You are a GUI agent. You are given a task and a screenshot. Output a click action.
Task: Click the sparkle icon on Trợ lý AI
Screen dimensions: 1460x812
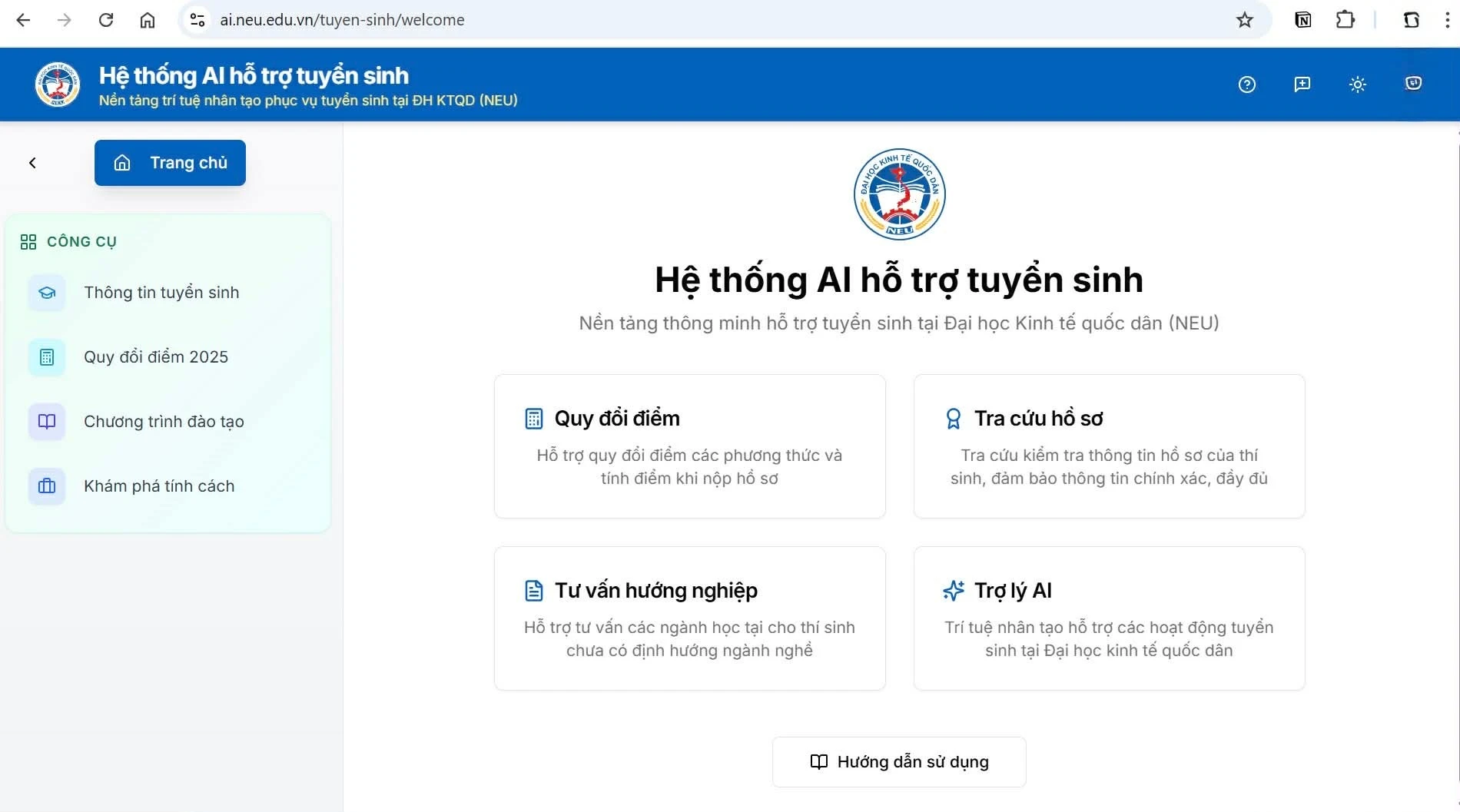tap(954, 591)
